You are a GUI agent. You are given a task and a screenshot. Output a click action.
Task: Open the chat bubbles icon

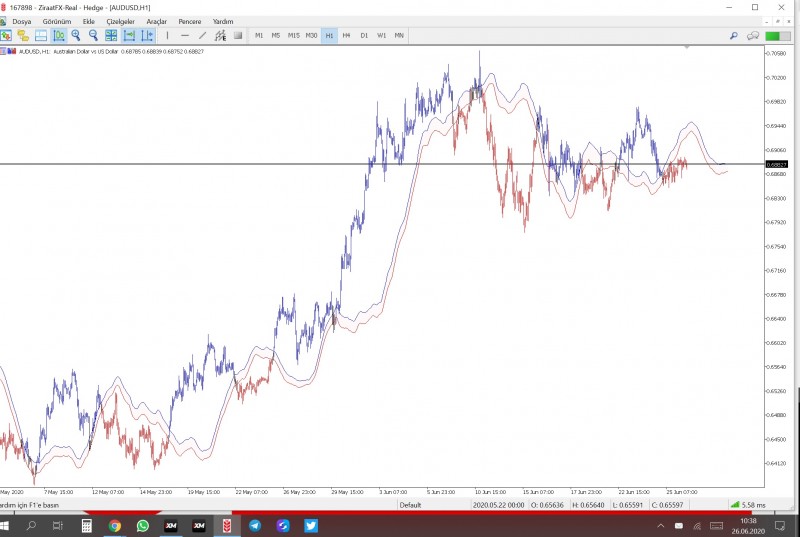point(752,36)
